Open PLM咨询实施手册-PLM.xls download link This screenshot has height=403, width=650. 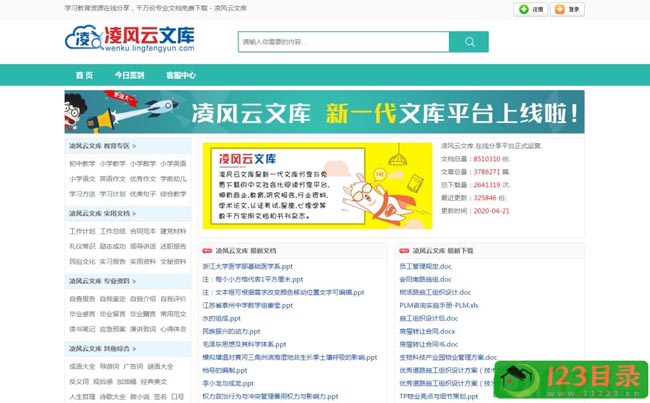[x=439, y=306]
